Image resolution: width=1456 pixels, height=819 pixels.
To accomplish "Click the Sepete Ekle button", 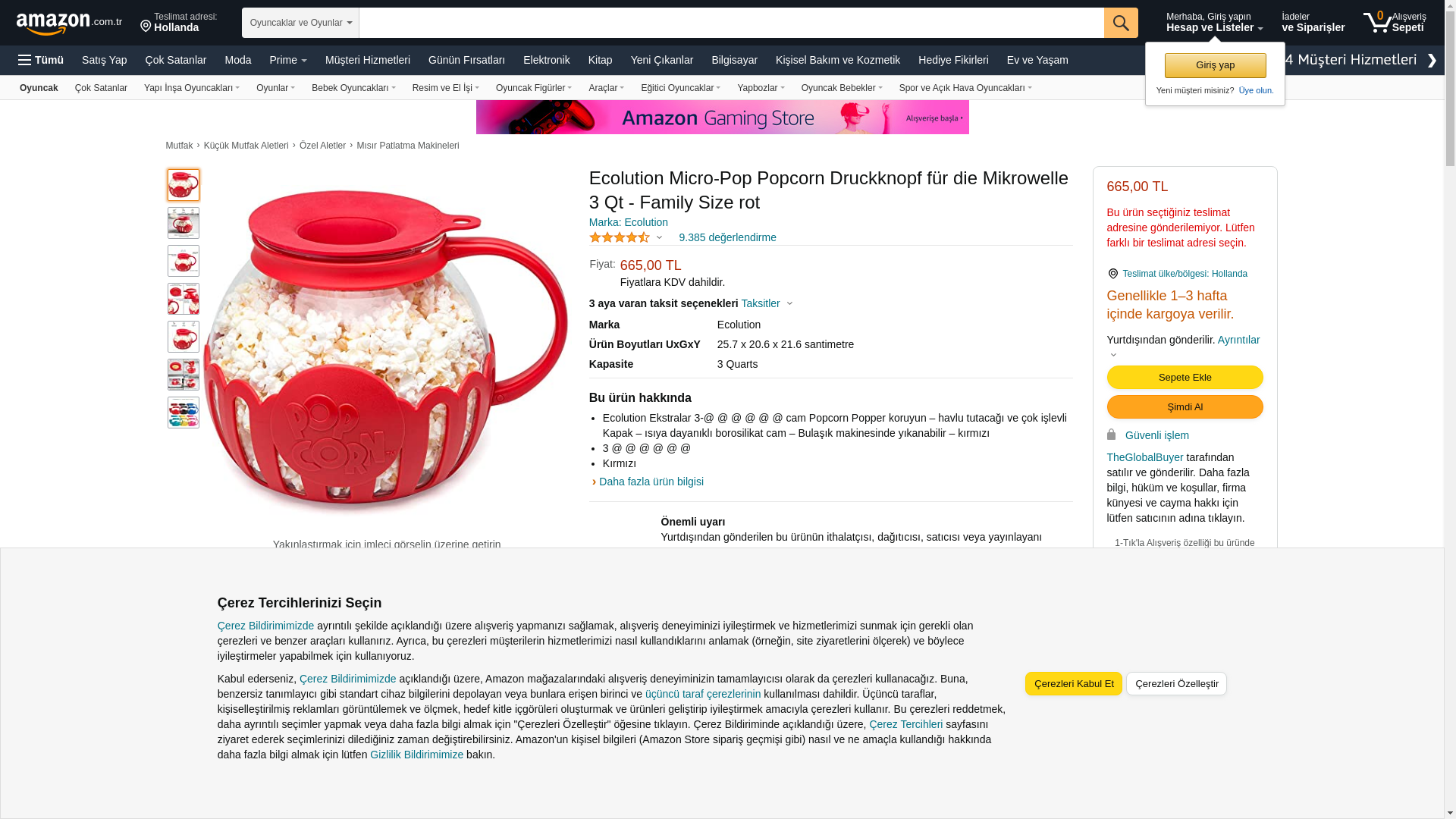I will click(1185, 377).
